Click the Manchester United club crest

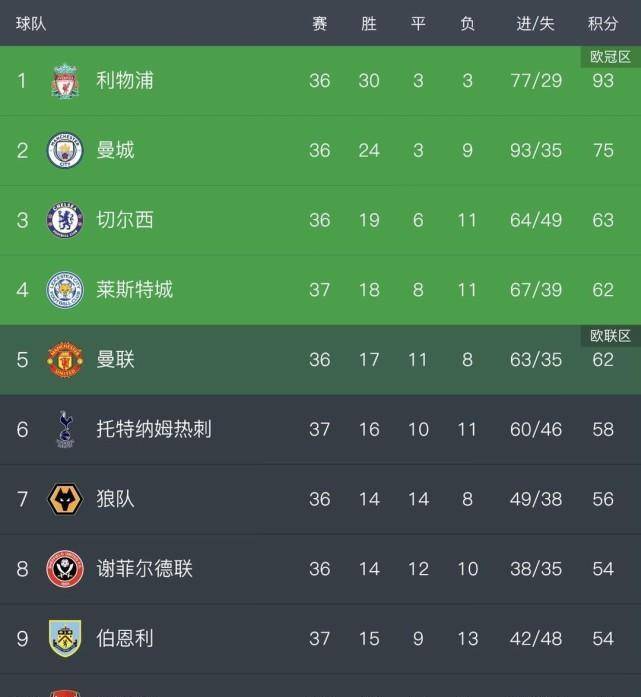click(66, 359)
